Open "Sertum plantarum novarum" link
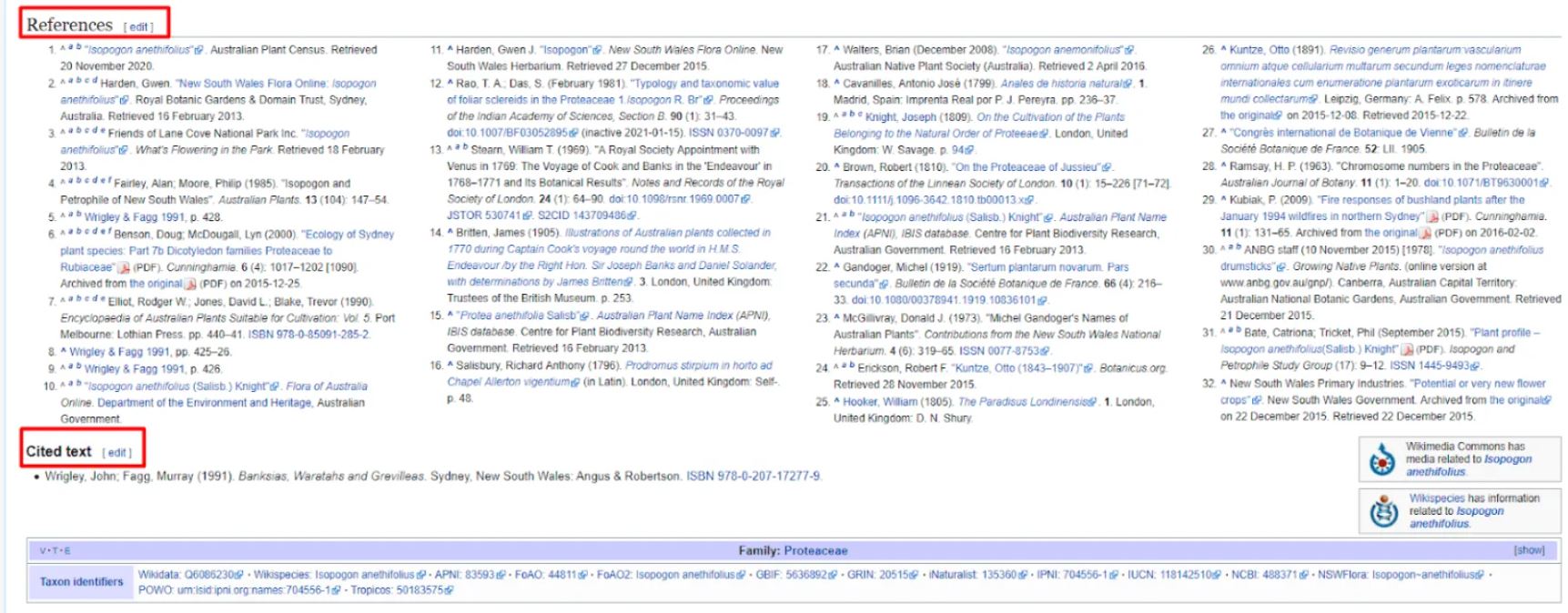1568x613 pixels. [x=981, y=276]
